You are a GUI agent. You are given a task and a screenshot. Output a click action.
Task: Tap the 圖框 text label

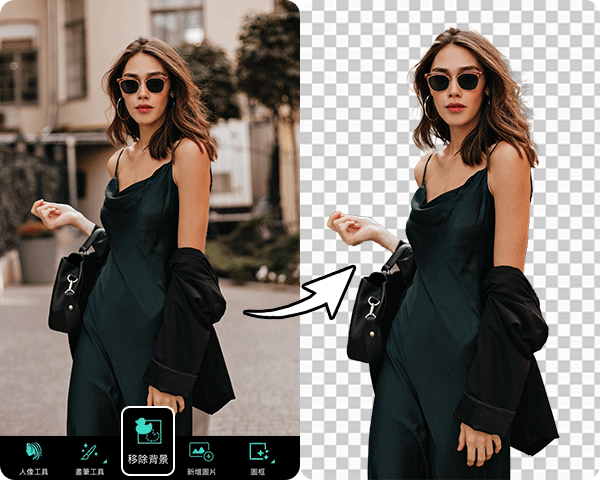click(258, 471)
